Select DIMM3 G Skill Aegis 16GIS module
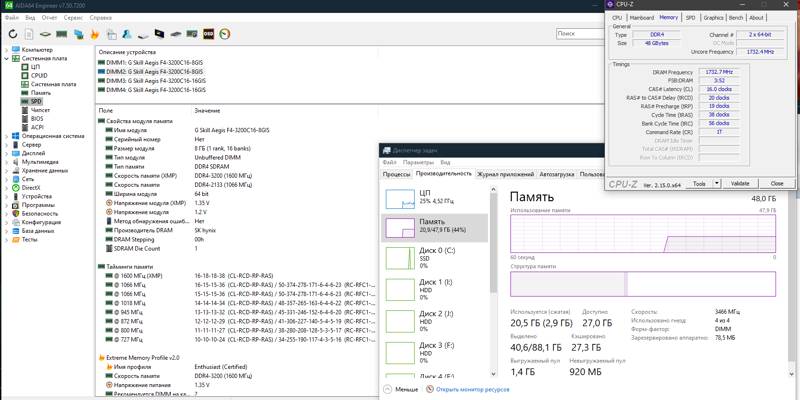This screenshot has height=400, width=800. 152,81
